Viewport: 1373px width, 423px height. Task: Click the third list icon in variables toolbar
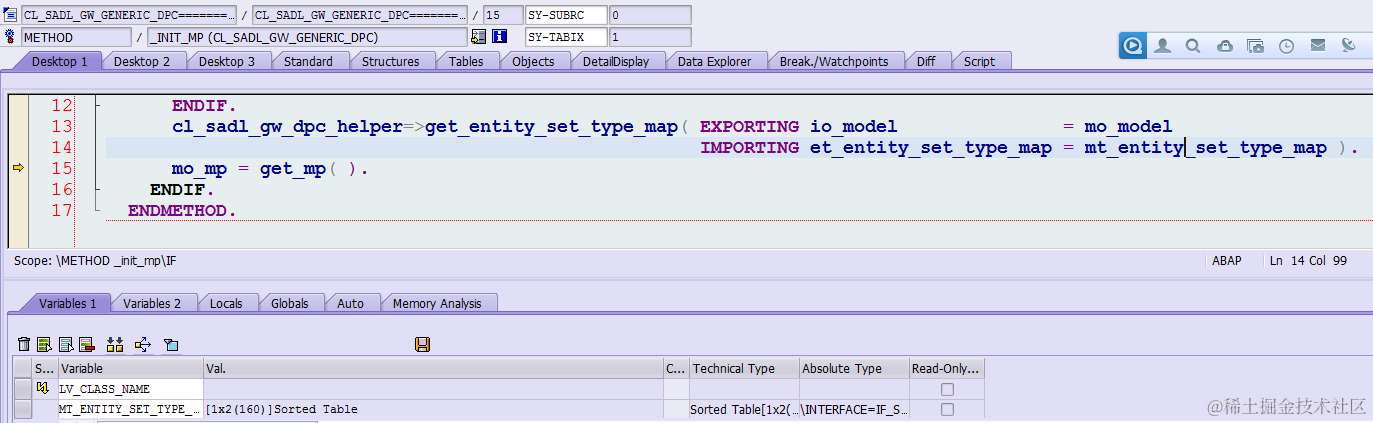click(x=66, y=344)
